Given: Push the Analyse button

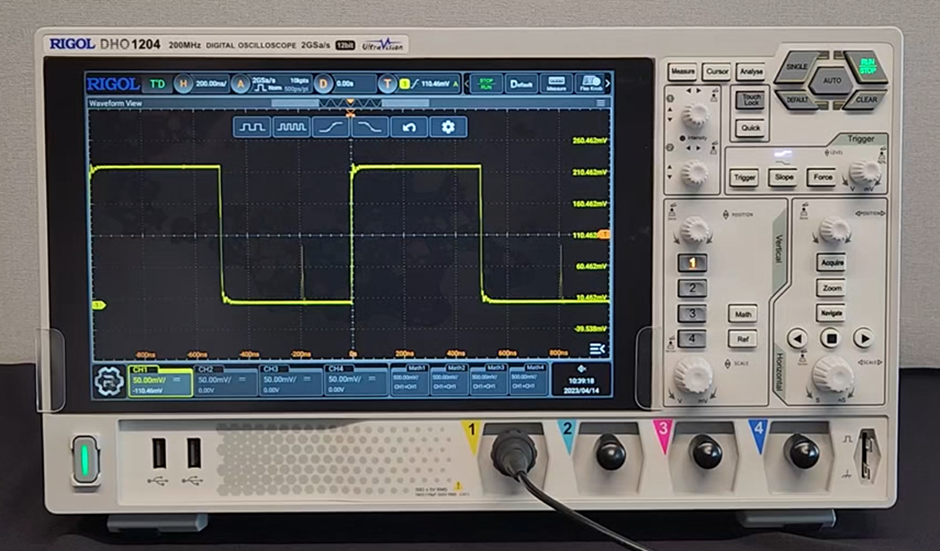Looking at the screenshot, I should [x=751, y=72].
